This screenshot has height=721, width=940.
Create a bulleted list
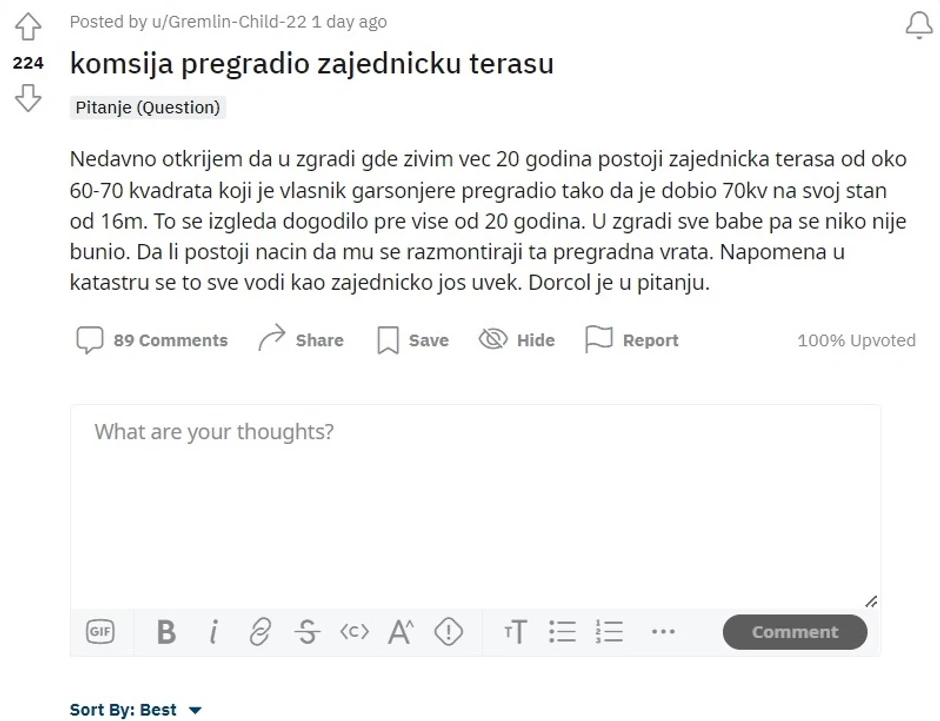coord(563,632)
